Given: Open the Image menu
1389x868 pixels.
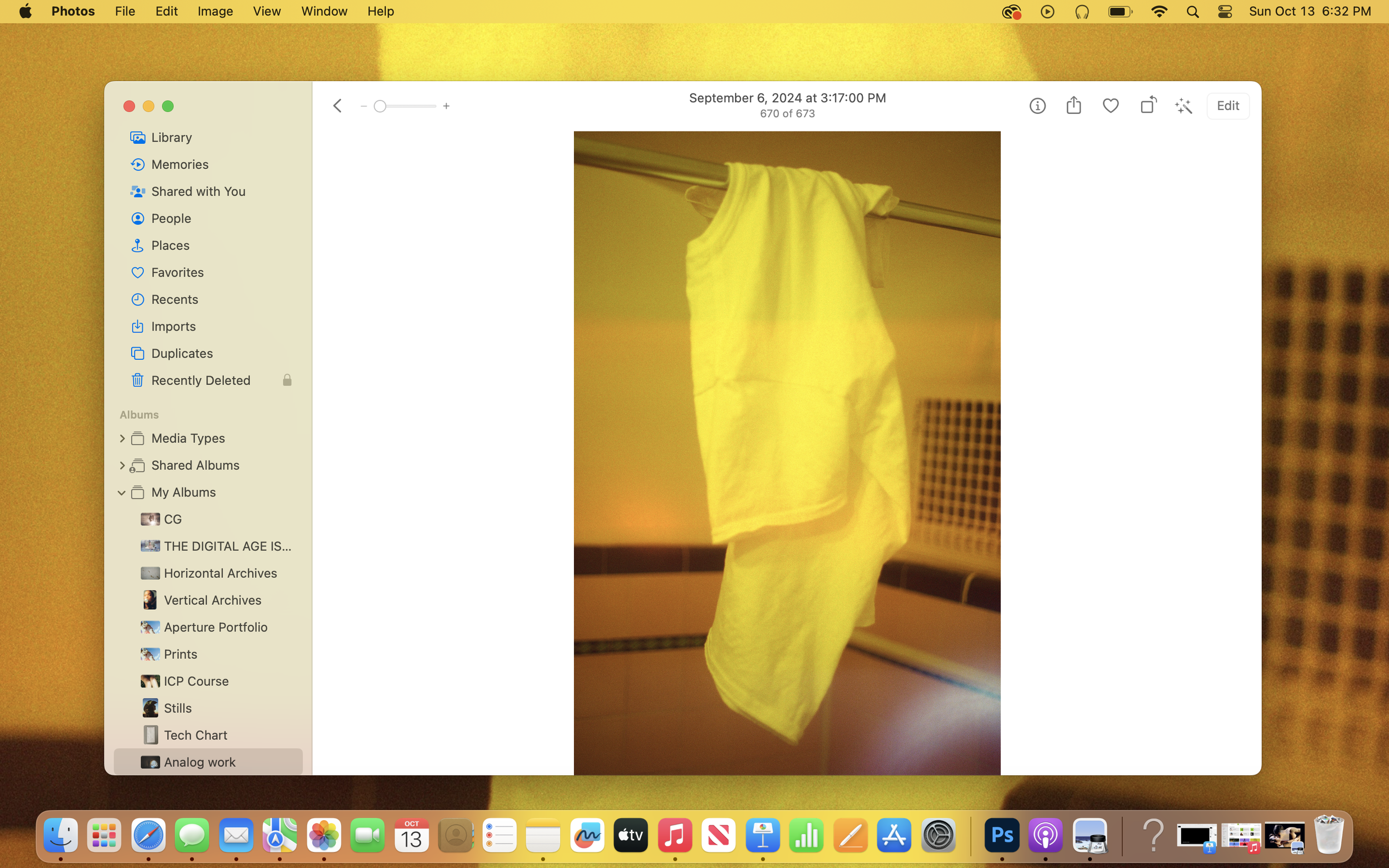Looking at the screenshot, I should [x=215, y=12].
